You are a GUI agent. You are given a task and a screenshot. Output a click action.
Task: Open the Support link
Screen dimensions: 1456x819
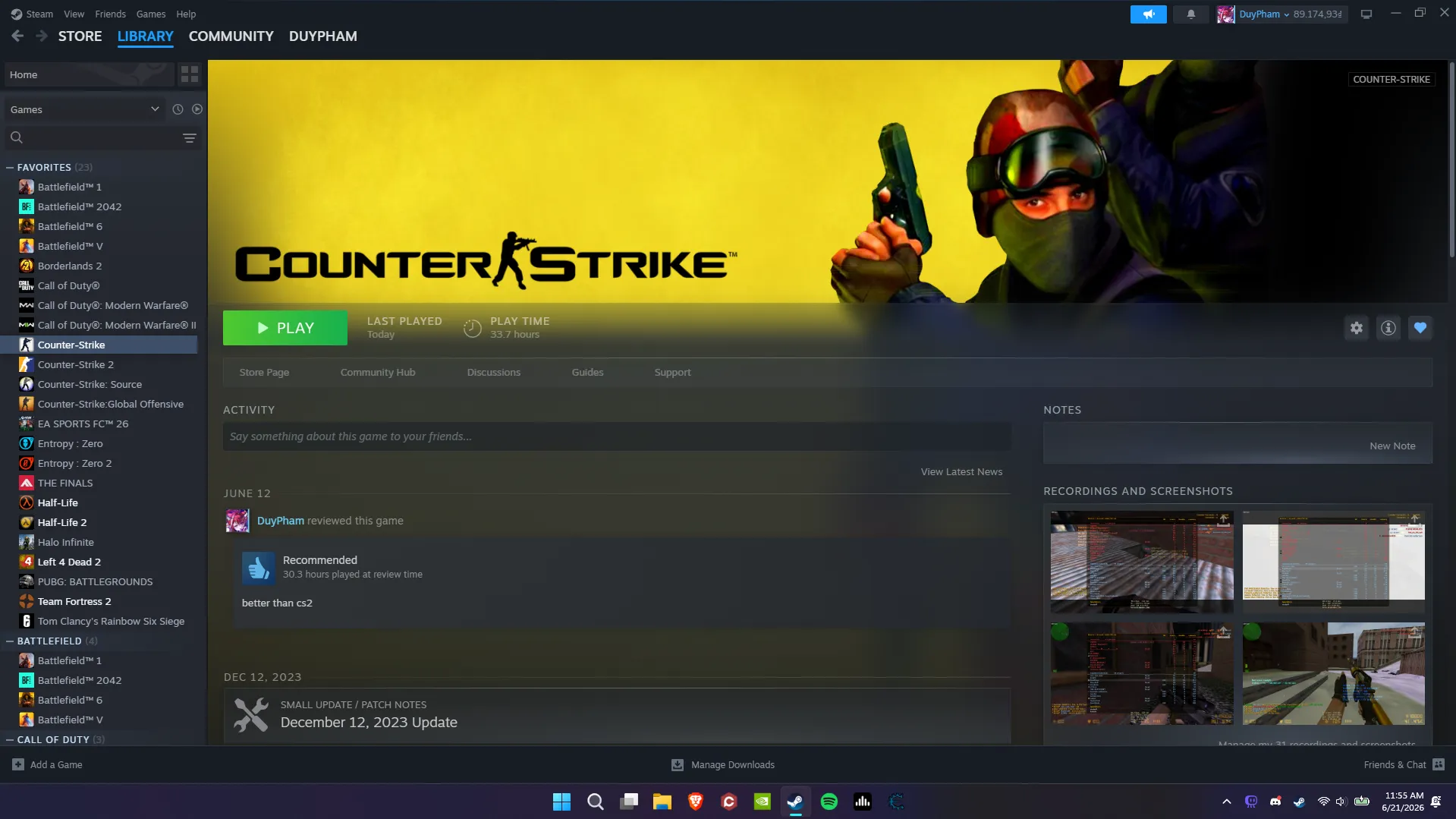(x=672, y=372)
